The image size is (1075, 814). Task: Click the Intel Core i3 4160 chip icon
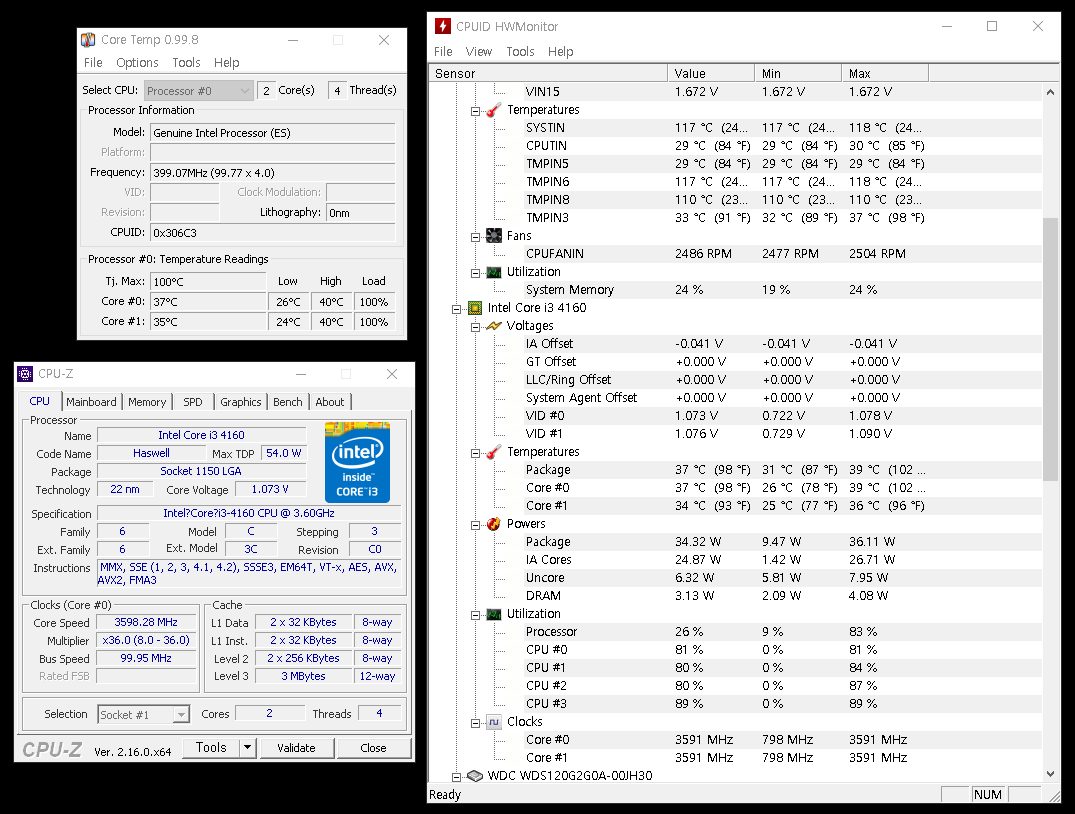coord(476,308)
